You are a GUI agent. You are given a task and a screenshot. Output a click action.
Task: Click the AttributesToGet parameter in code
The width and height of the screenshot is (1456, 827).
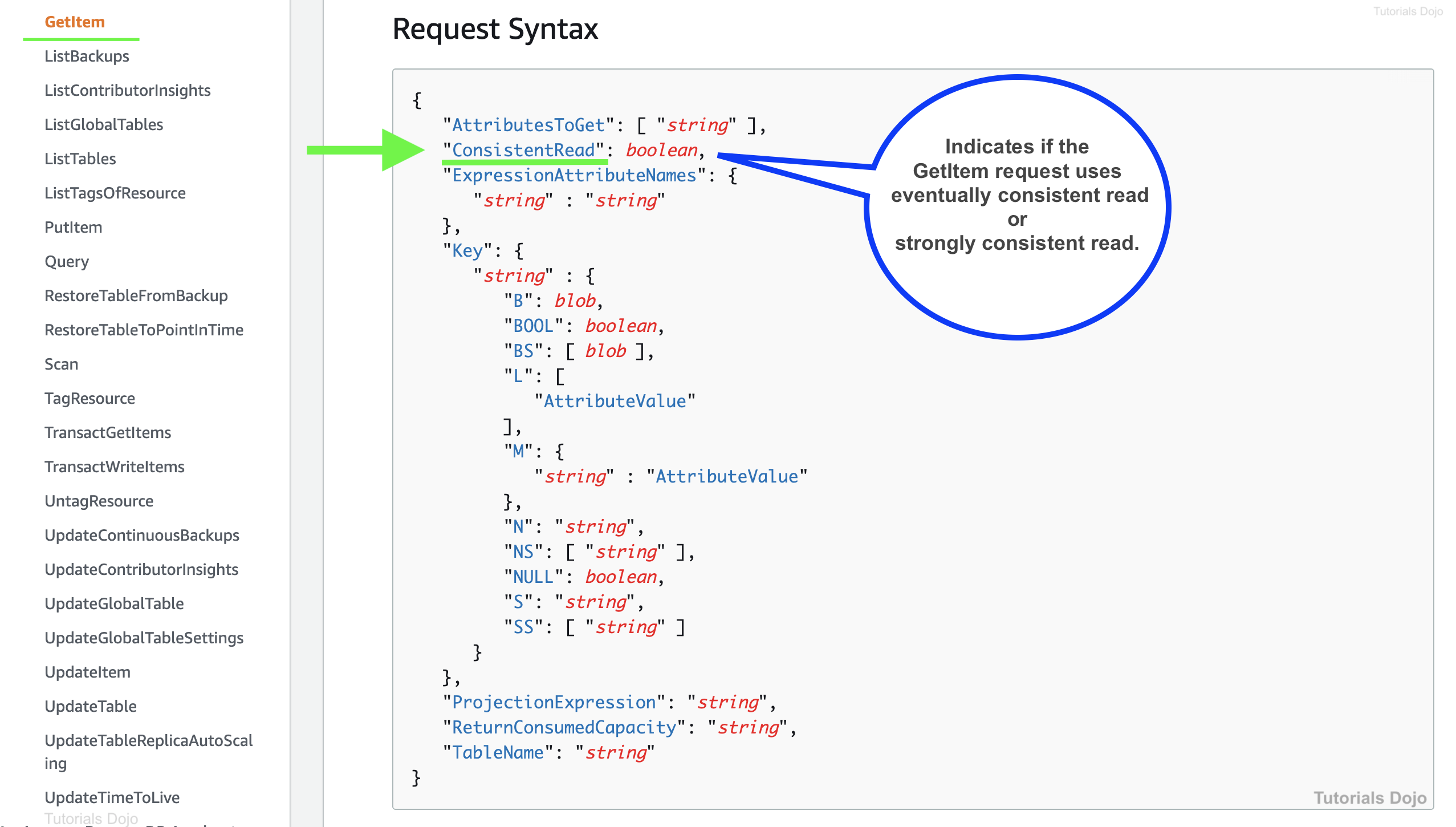tap(528, 125)
